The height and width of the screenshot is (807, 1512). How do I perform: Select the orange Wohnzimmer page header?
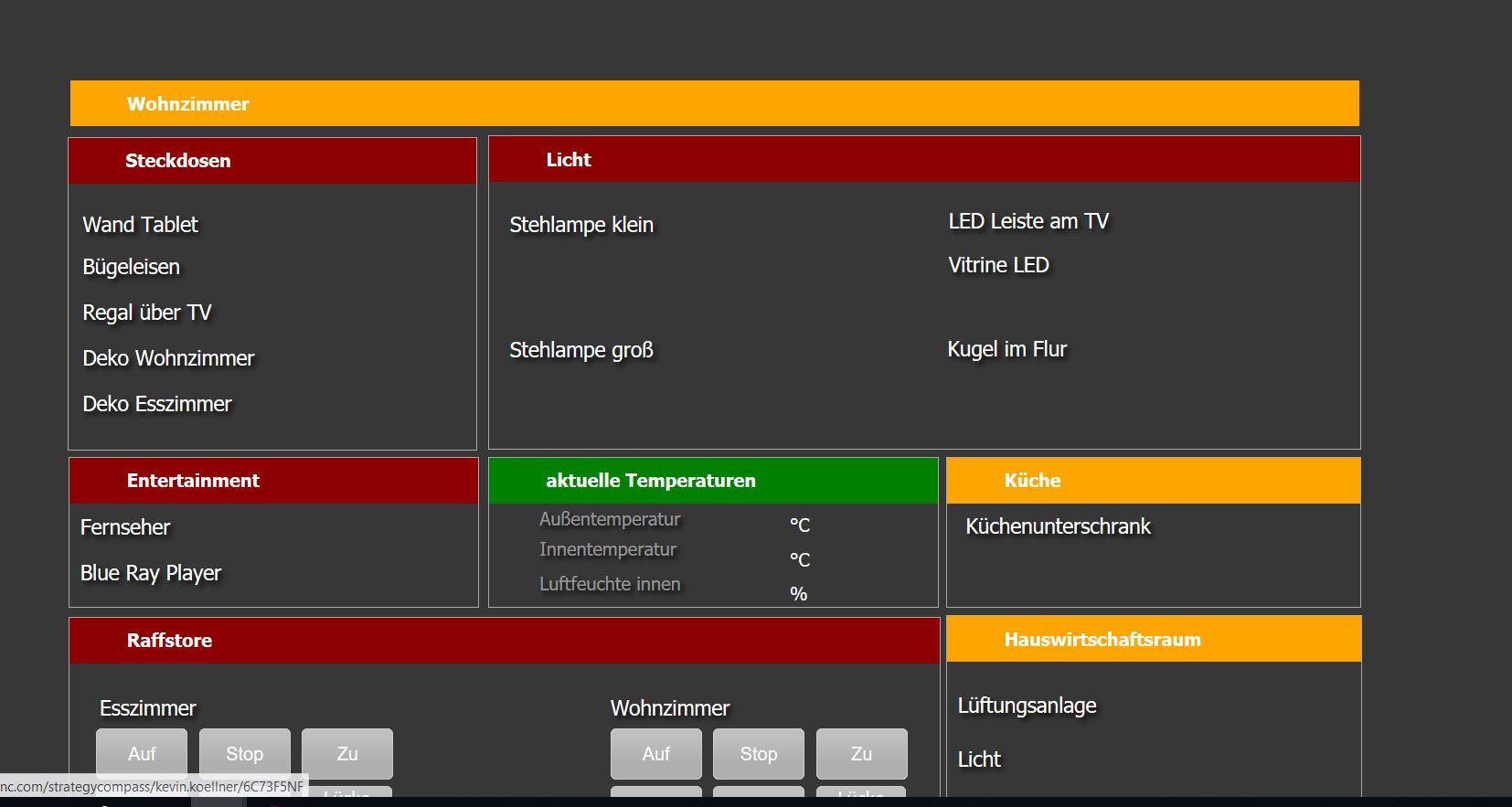715,103
